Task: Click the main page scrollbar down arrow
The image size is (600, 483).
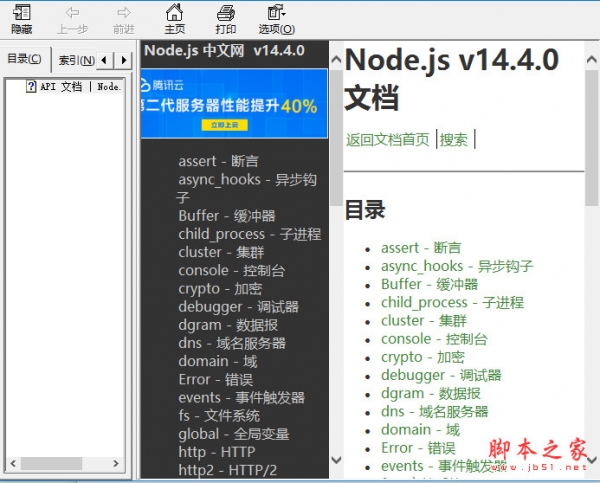Action: tap(592, 459)
